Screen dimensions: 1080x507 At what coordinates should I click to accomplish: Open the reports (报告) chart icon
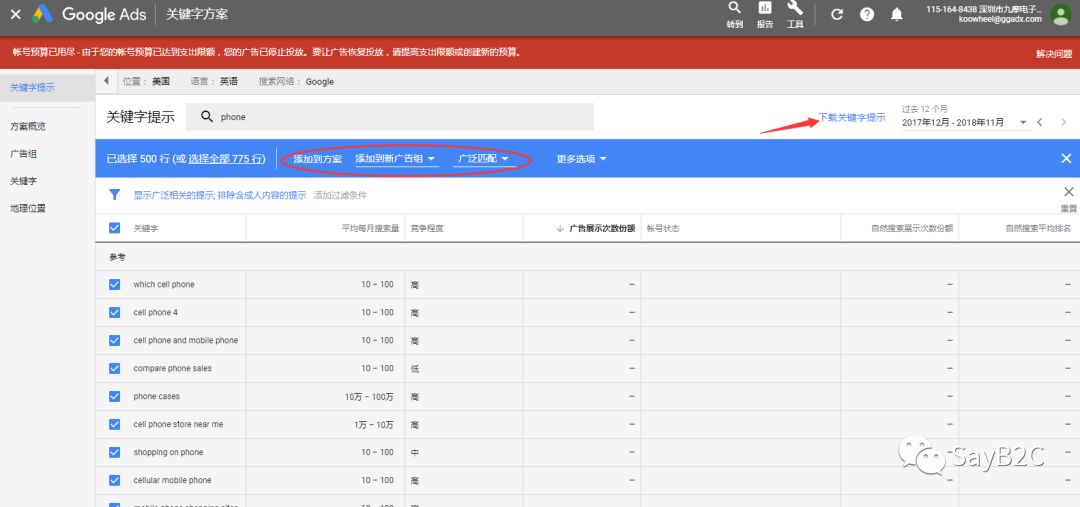pos(765,9)
